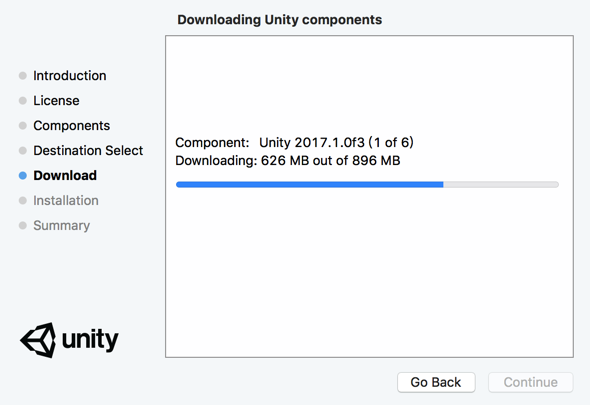Viewport: 590px width, 405px height.
Task: Click the blue download progress bar
Action: [309, 184]
